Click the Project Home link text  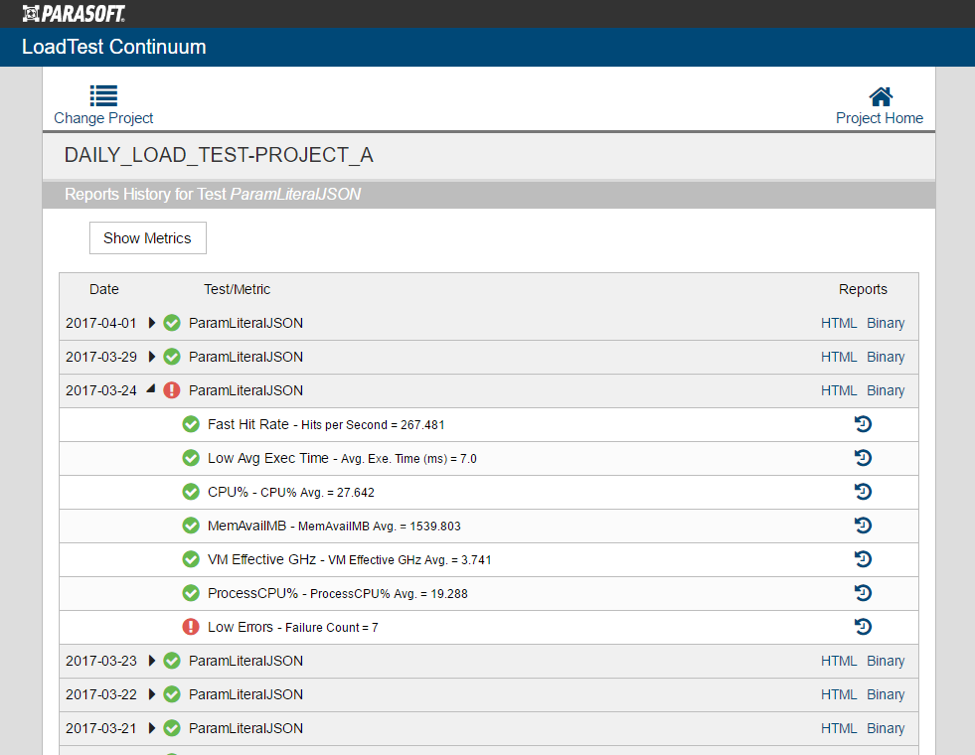(879, 118)
